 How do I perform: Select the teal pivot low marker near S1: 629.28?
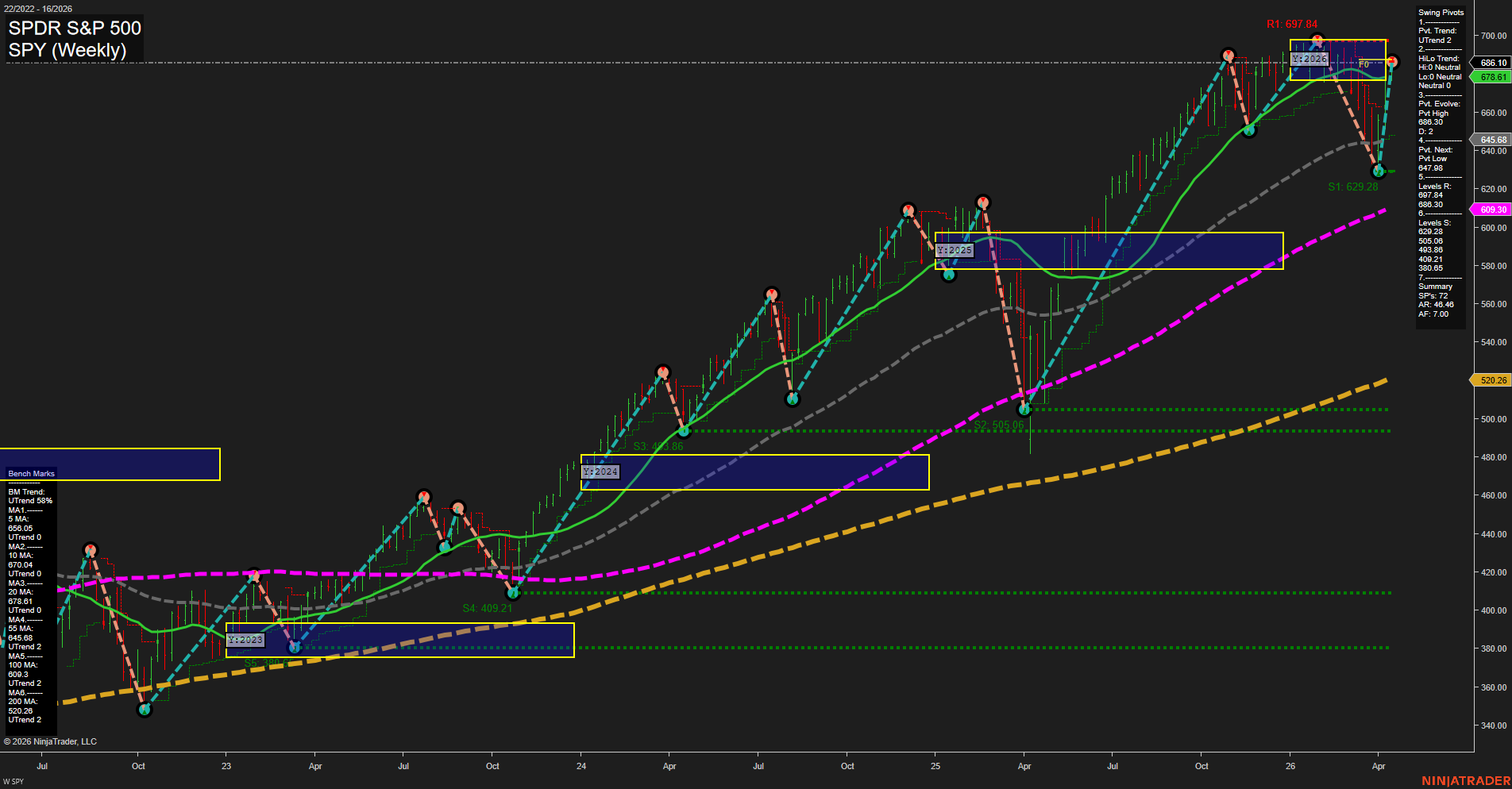[x=1378, y=171]
